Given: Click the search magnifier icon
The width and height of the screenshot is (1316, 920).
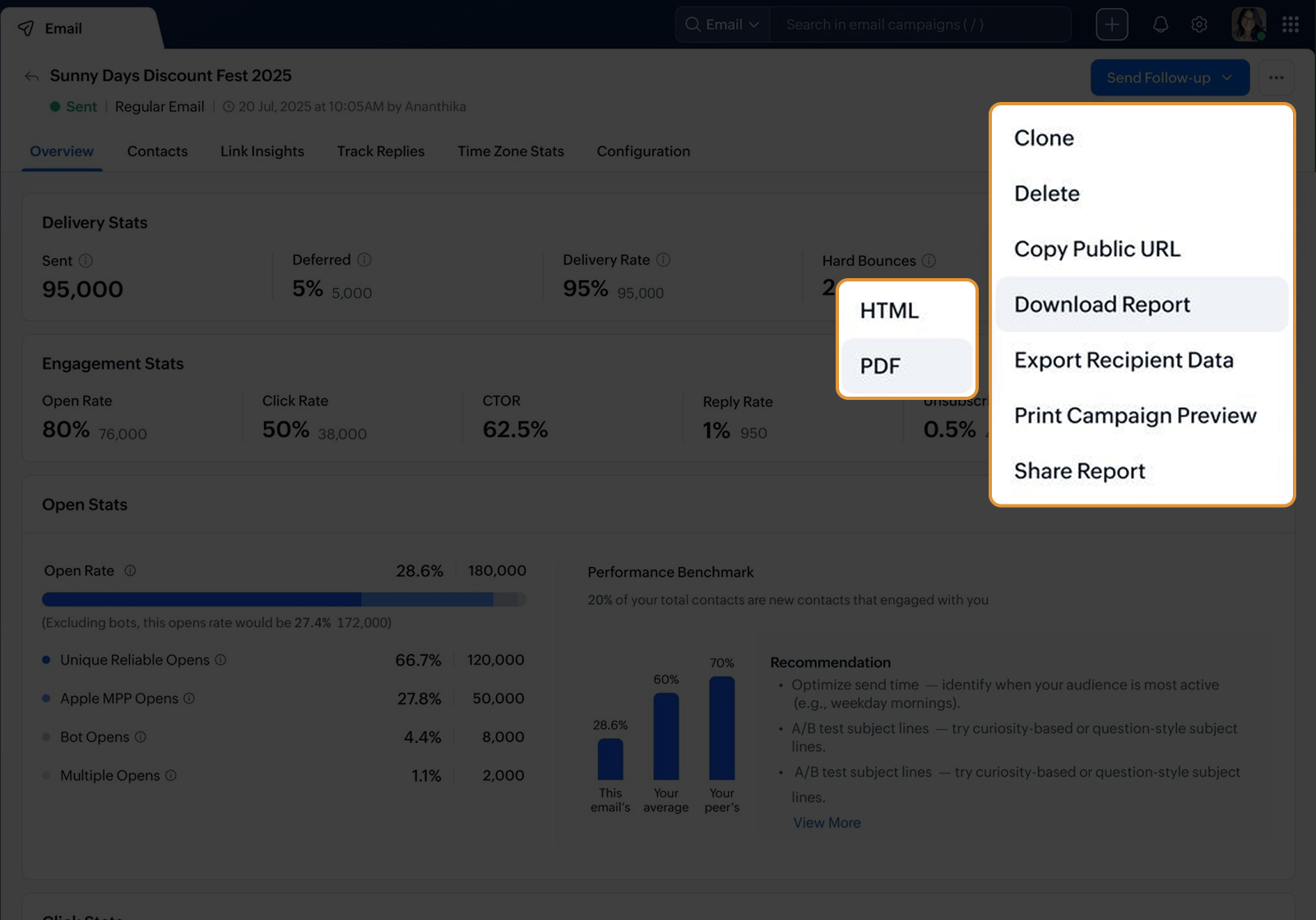Looking at the screenshot, I should (693, 25).
